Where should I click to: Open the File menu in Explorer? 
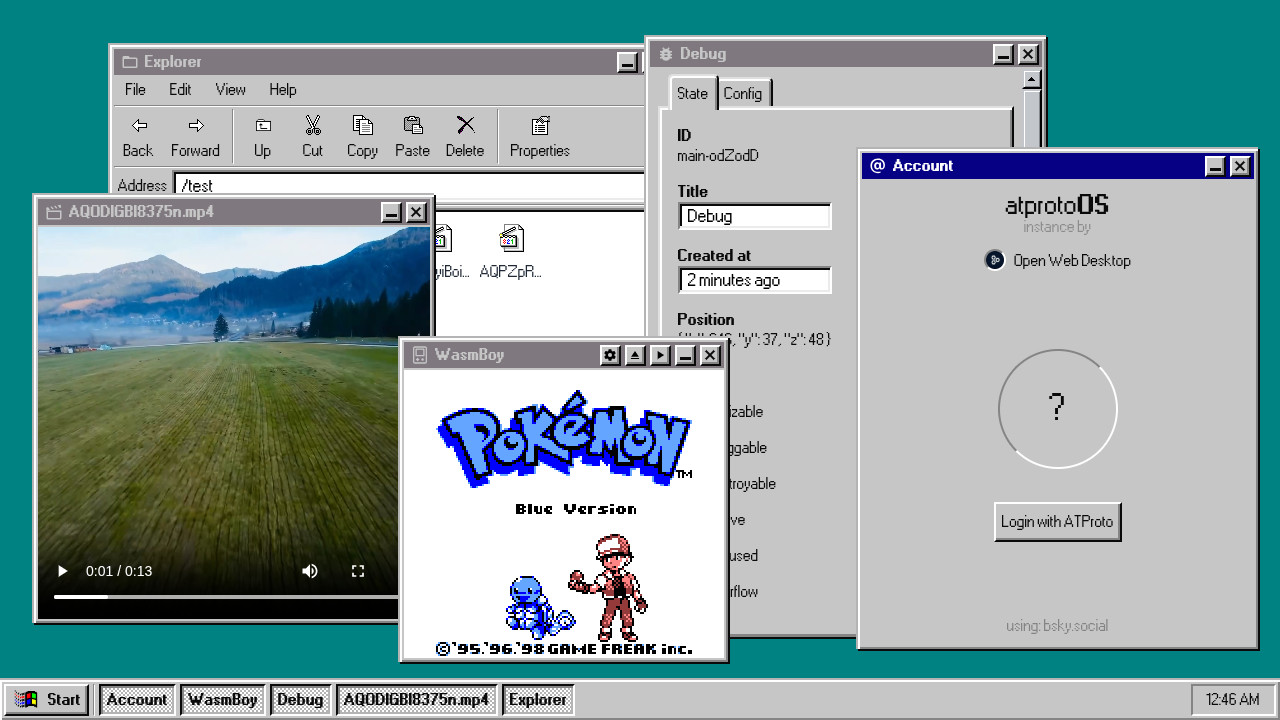pyautogui.click(x=135, y=89)
